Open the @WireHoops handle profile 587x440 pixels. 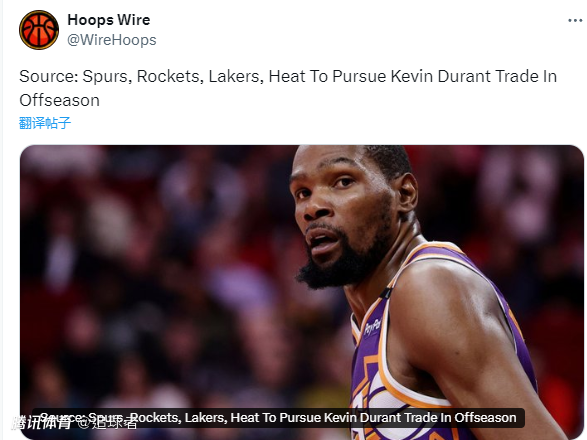[x=112, y=40]
